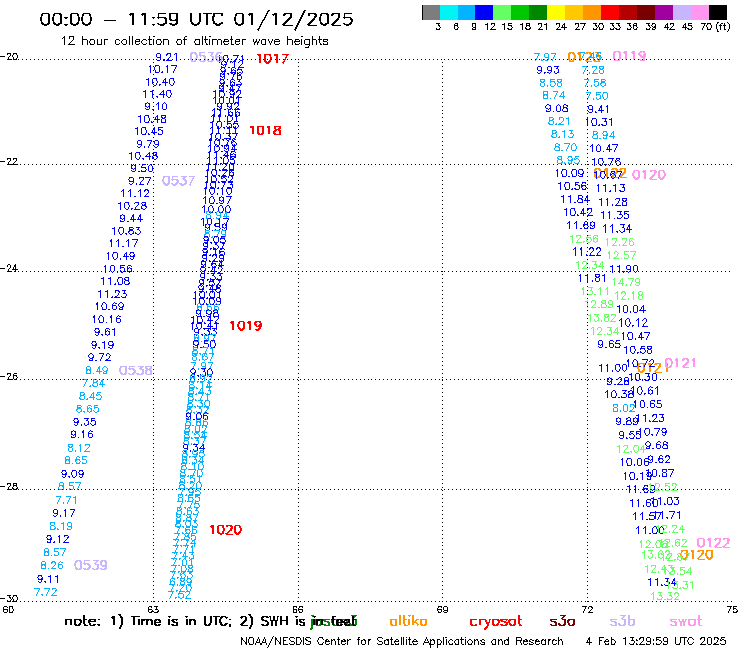Click the '70 (ft)' legend scale label

[715, 26]
